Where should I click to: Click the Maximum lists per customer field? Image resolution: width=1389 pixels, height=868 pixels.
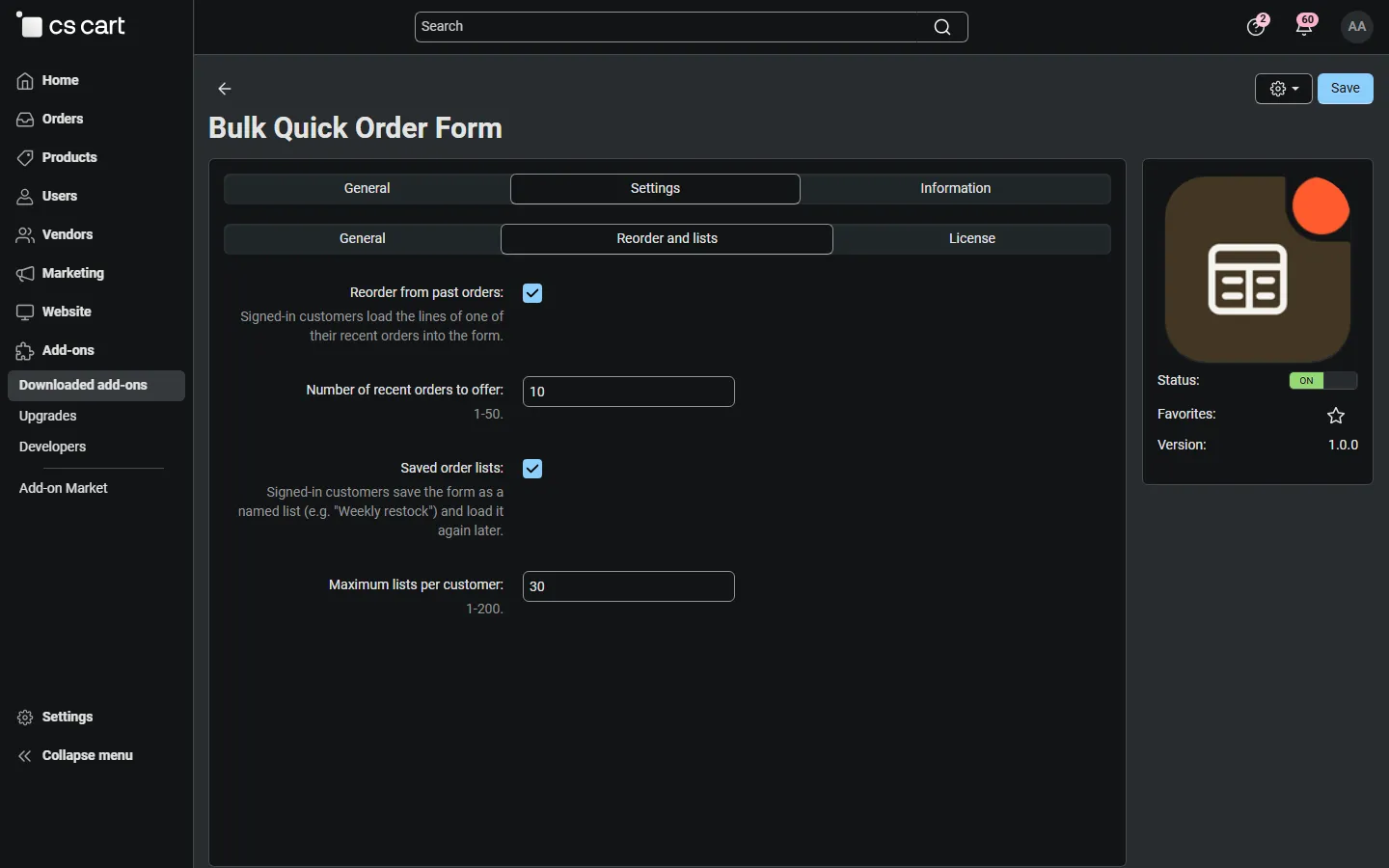[x=629, y=586]
